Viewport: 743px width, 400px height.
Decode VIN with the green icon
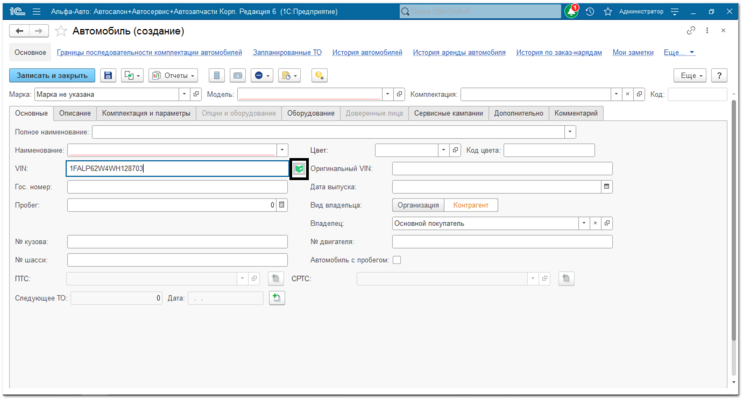coord(299,169)
